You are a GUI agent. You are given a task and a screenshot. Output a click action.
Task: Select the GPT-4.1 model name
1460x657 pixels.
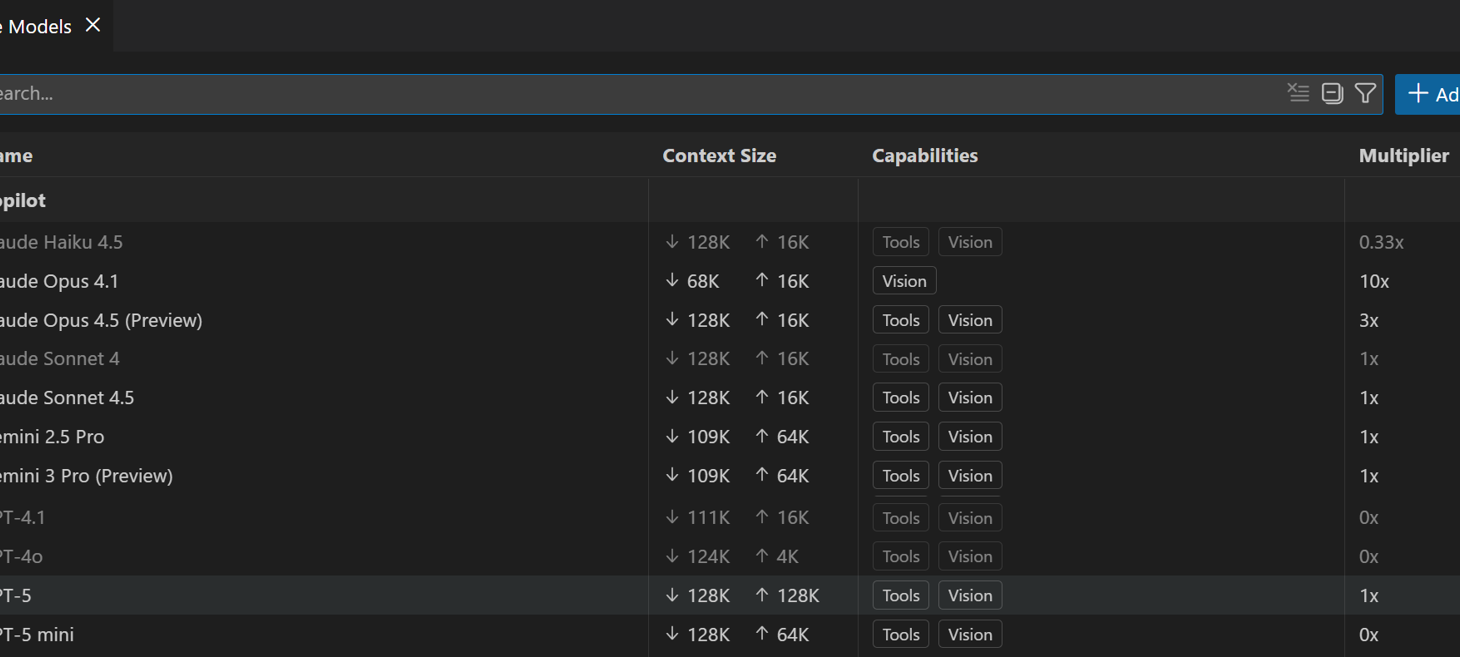coord(23,517)
